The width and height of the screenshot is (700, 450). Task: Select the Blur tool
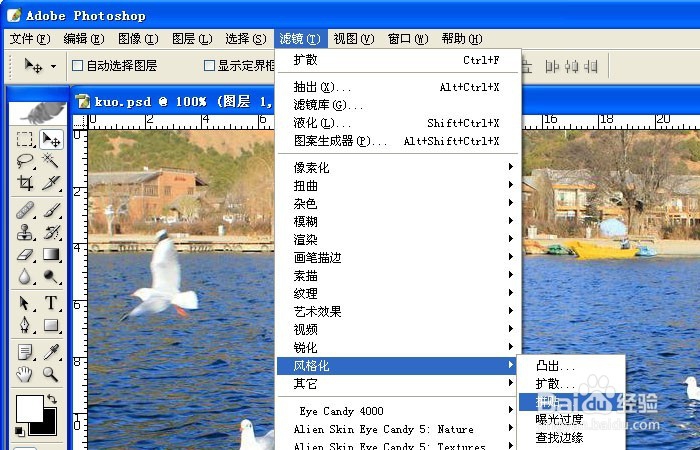tap(25, 277)
